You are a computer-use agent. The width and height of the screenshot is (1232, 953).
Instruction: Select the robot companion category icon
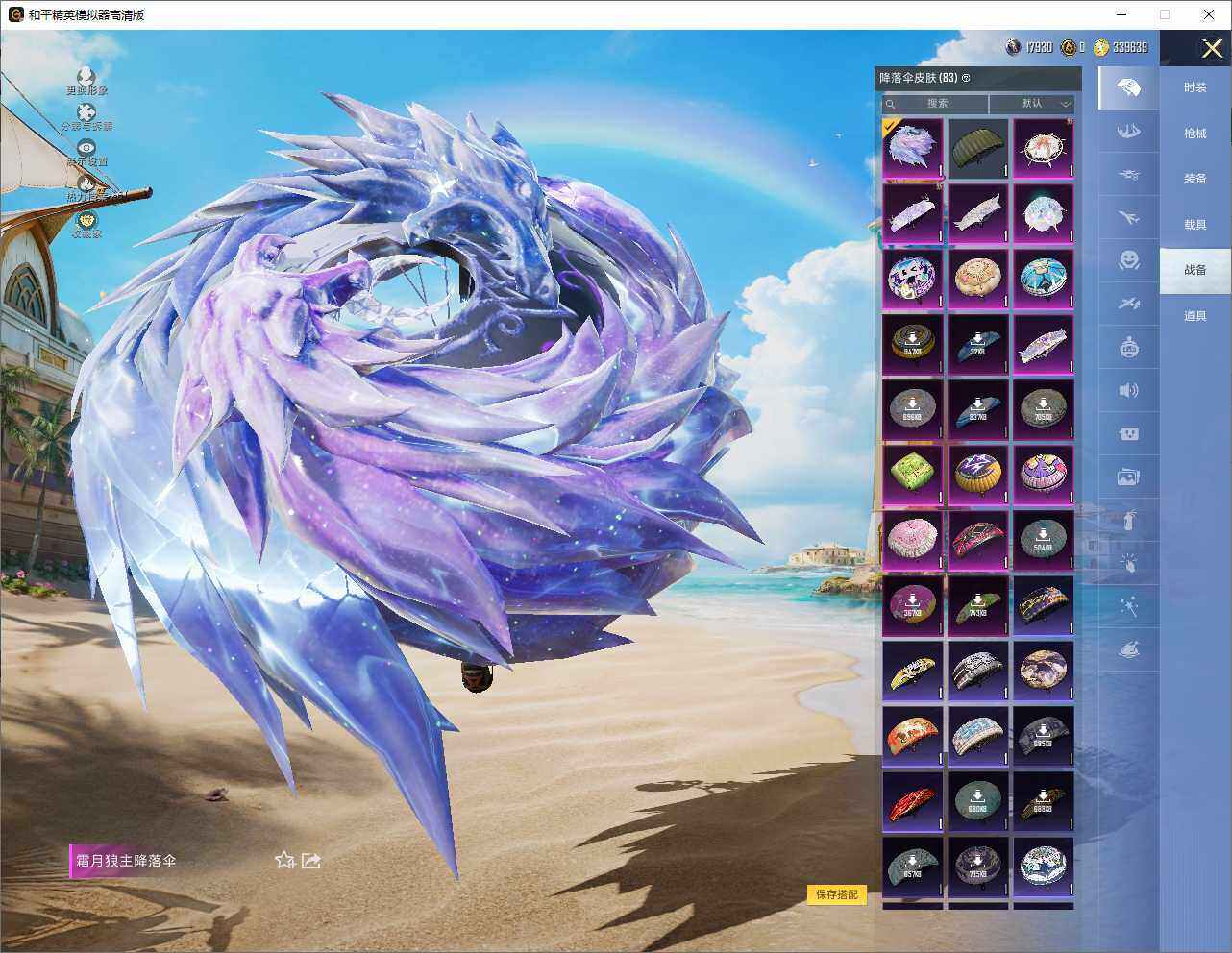point(1129,347)
